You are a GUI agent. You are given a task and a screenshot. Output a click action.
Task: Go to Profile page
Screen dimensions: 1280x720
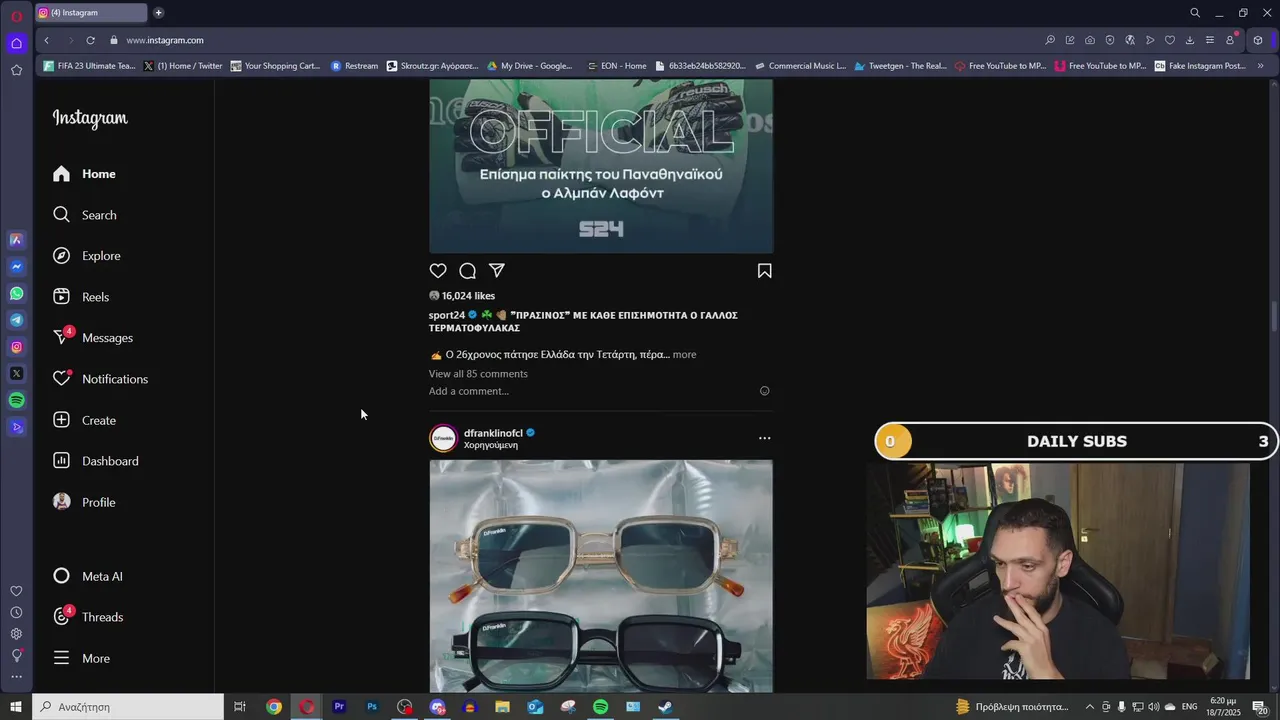(x=85, y=502)
